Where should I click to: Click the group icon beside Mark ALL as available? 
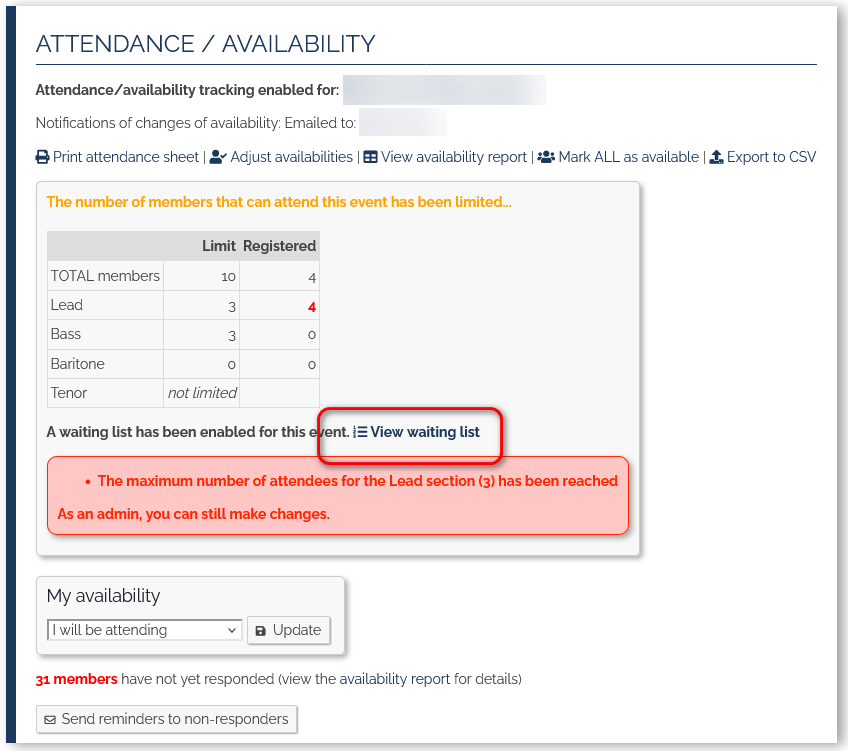[x=546, y=157]
